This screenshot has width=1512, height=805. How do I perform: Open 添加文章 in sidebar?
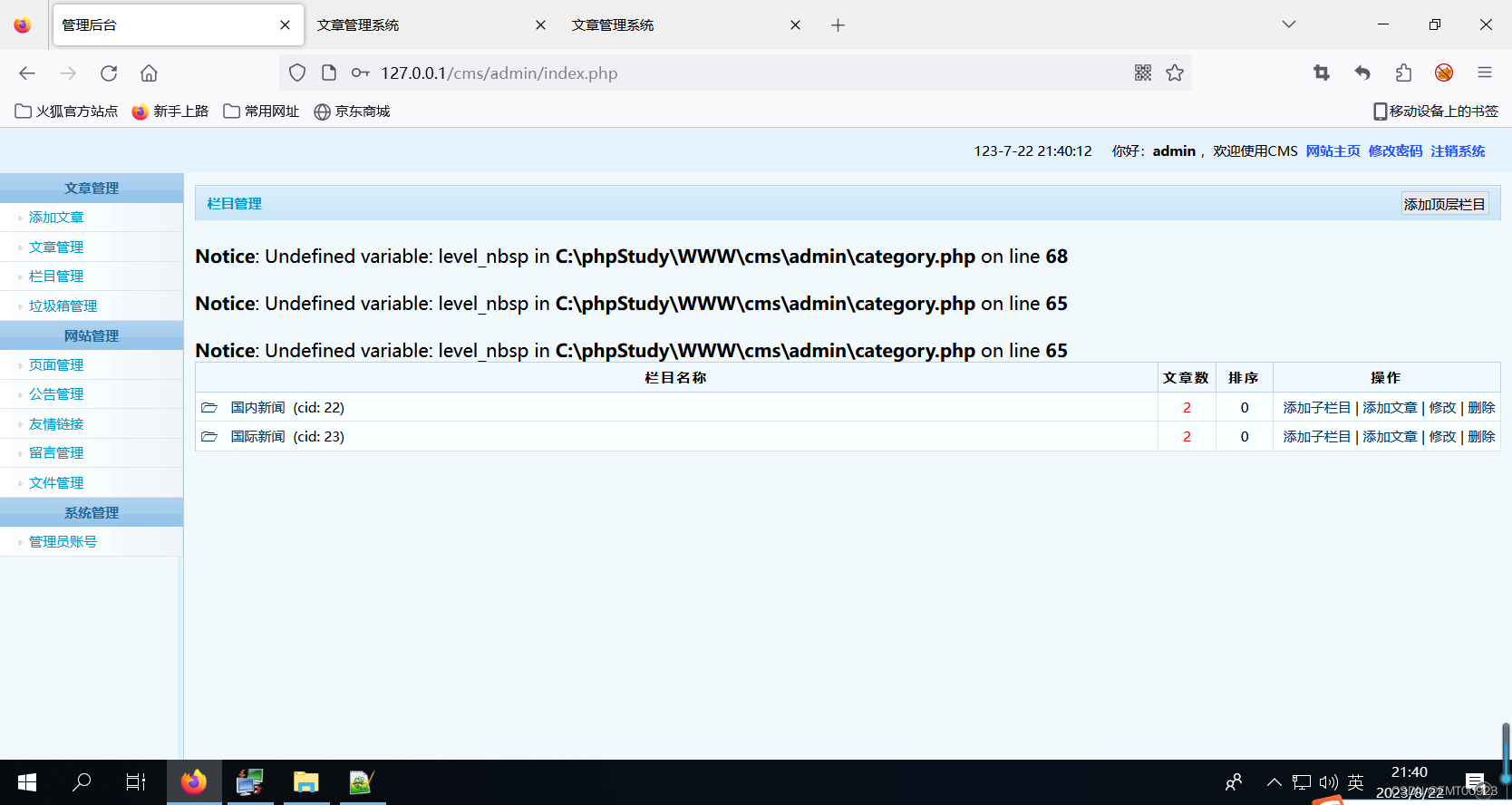[56, 218]
